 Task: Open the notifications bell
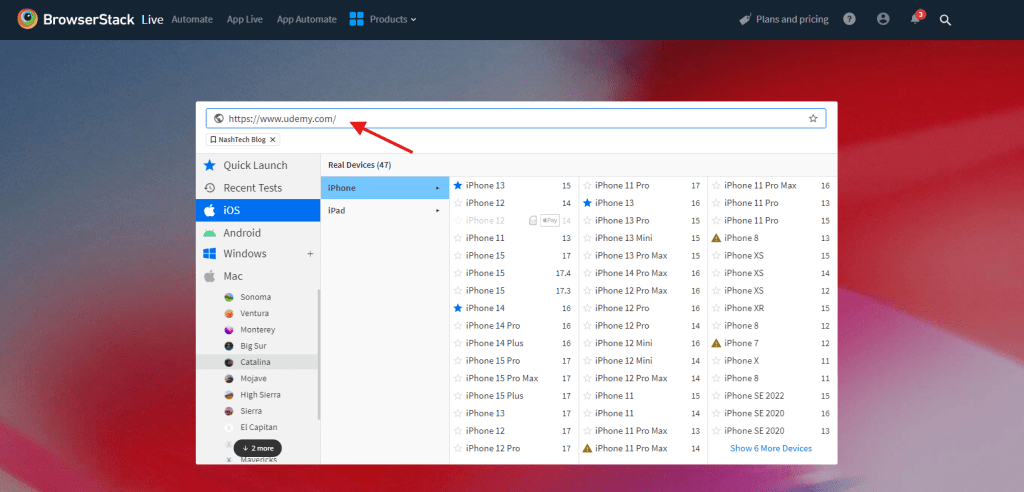[x=915, y=19]
